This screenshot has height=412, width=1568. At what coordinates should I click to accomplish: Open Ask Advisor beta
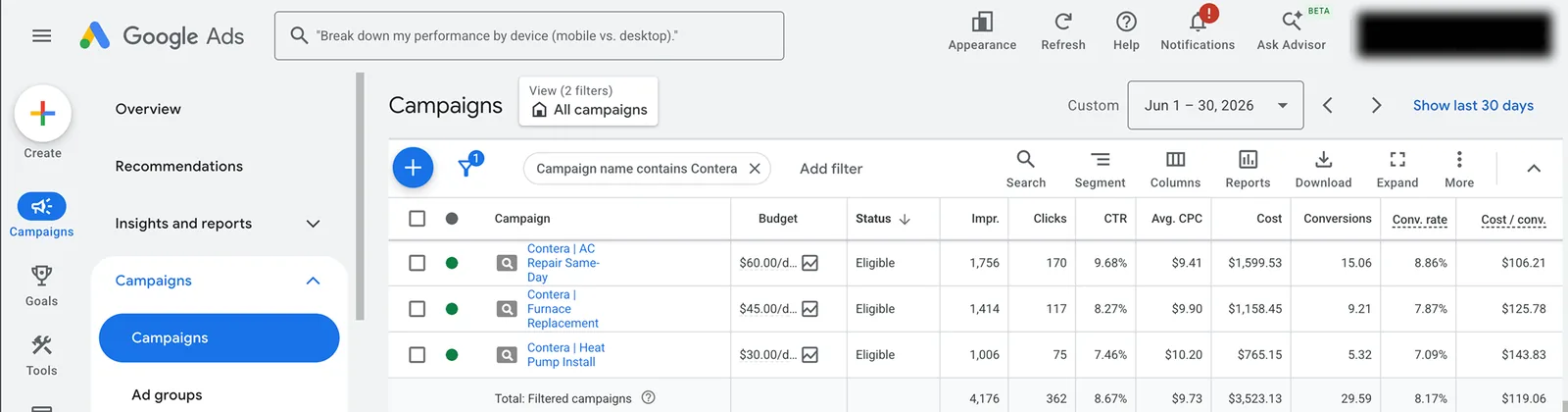[x=1292, y=31]
